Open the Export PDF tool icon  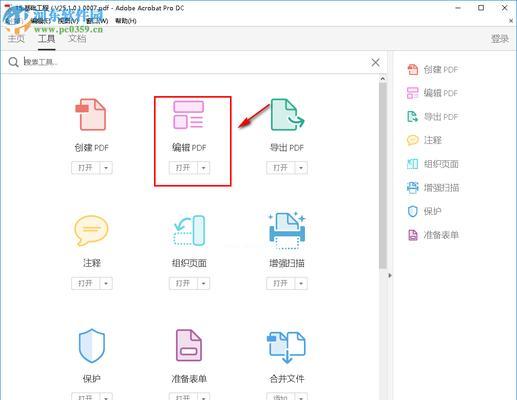pos(287,114)
